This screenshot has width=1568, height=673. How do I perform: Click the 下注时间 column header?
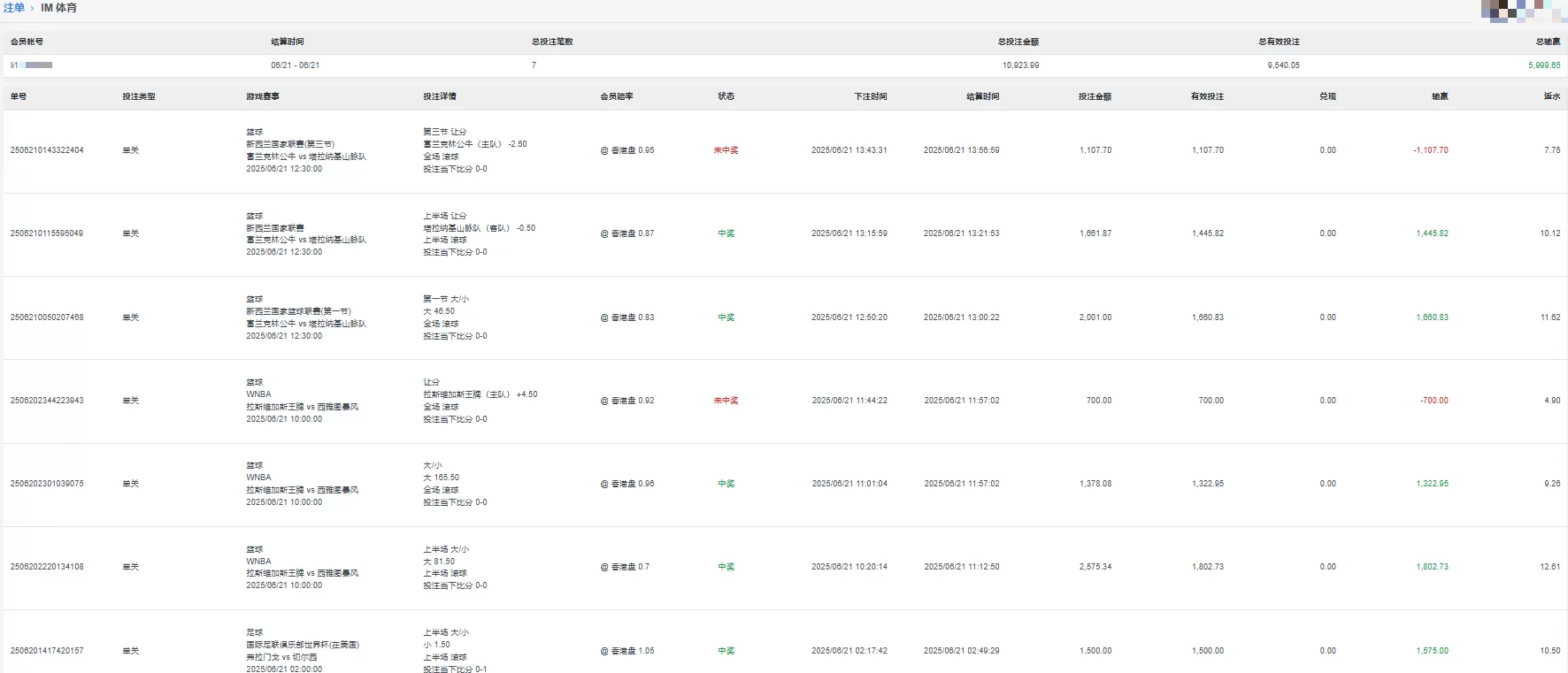871,96
